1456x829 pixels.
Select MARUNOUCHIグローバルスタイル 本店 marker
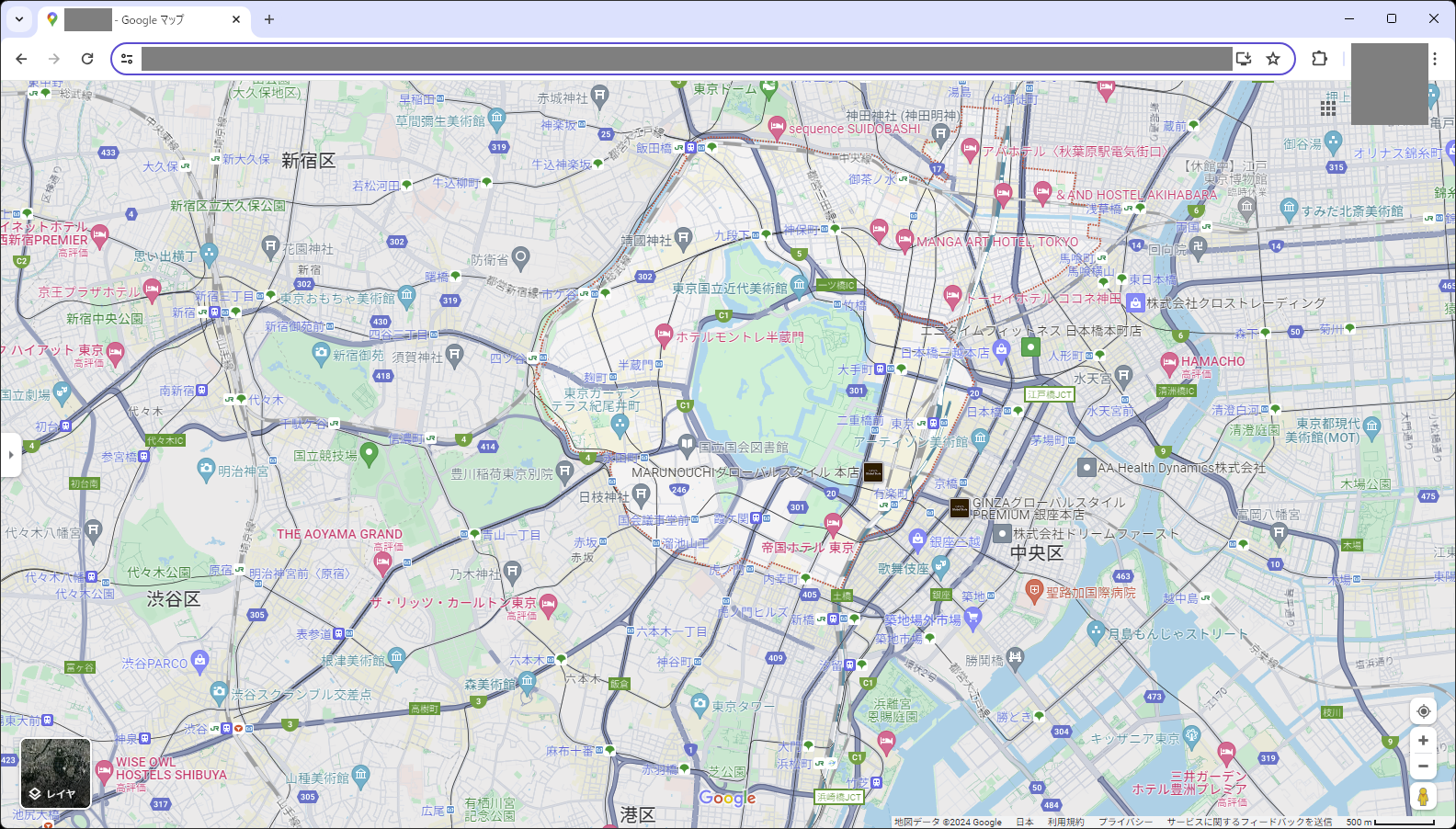pos(873,472)
